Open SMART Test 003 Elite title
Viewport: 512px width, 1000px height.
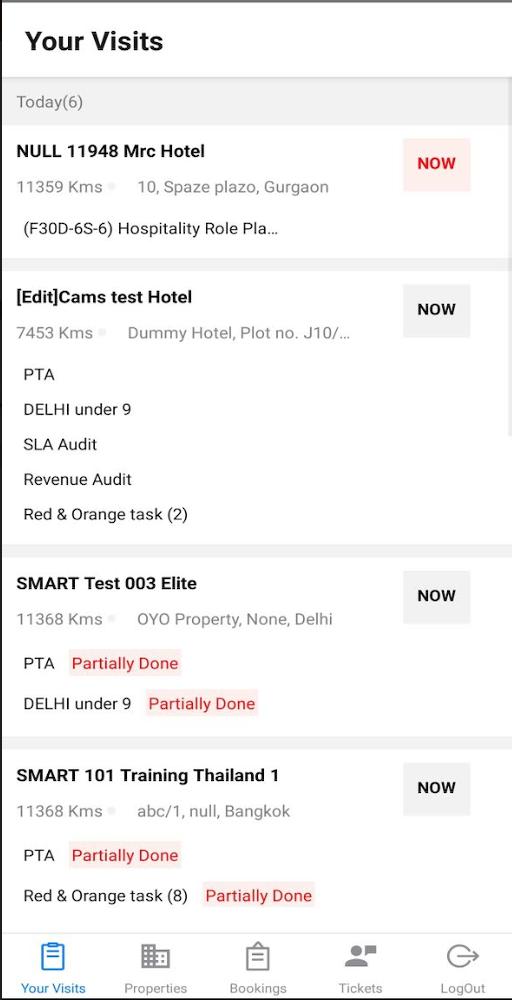(x=106, y=584)
